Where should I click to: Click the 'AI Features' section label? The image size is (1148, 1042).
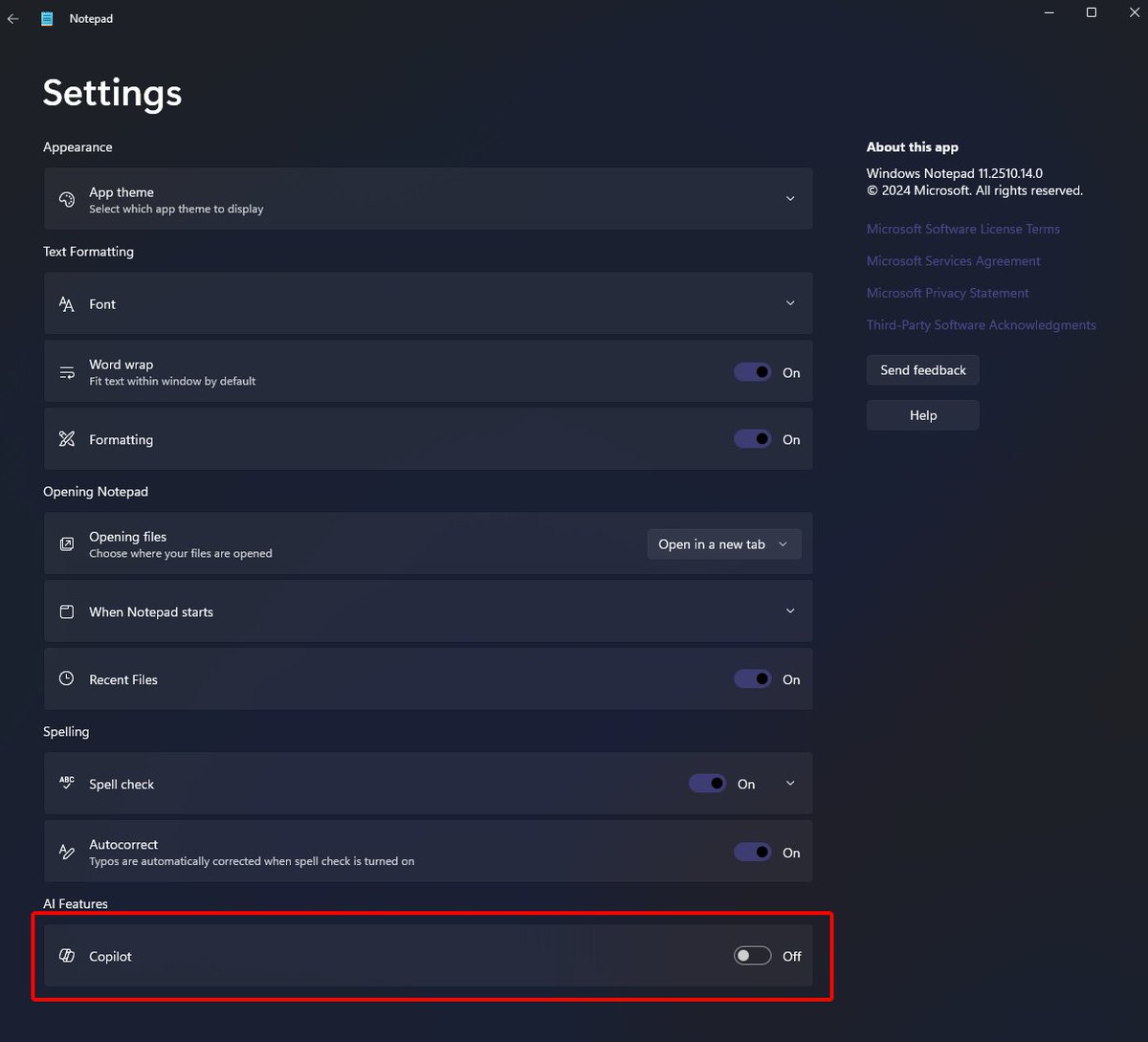click(x=76, y=903)
